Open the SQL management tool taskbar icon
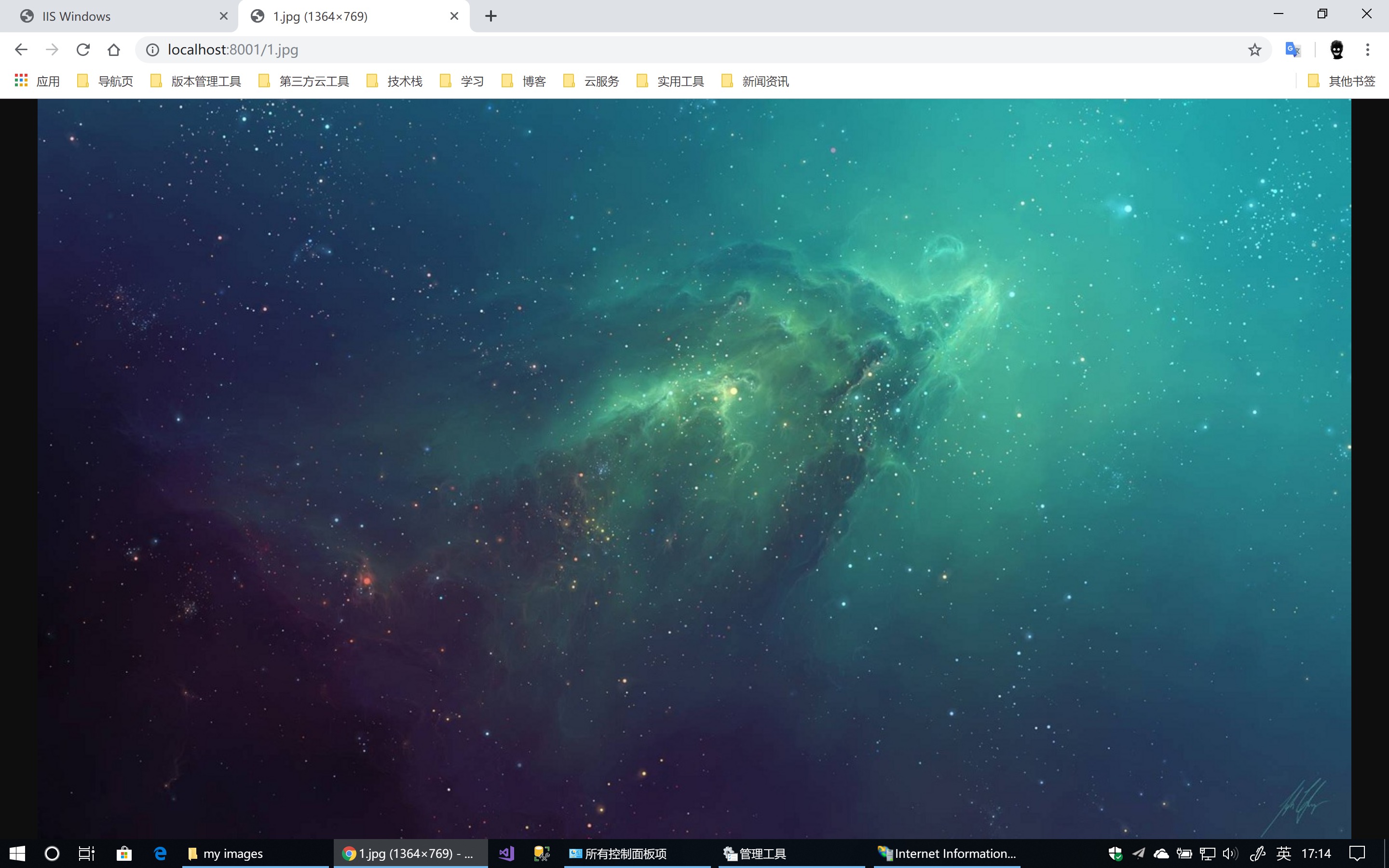Image resolution: width=1389 pixels, height=868 pixels. pos(541,854)
